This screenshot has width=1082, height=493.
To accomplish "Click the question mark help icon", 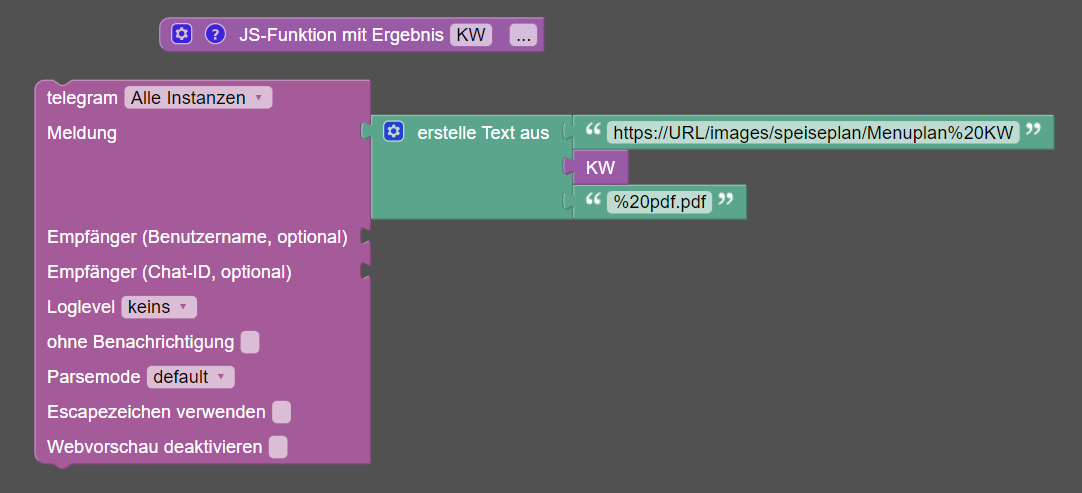I will point(215,34).
